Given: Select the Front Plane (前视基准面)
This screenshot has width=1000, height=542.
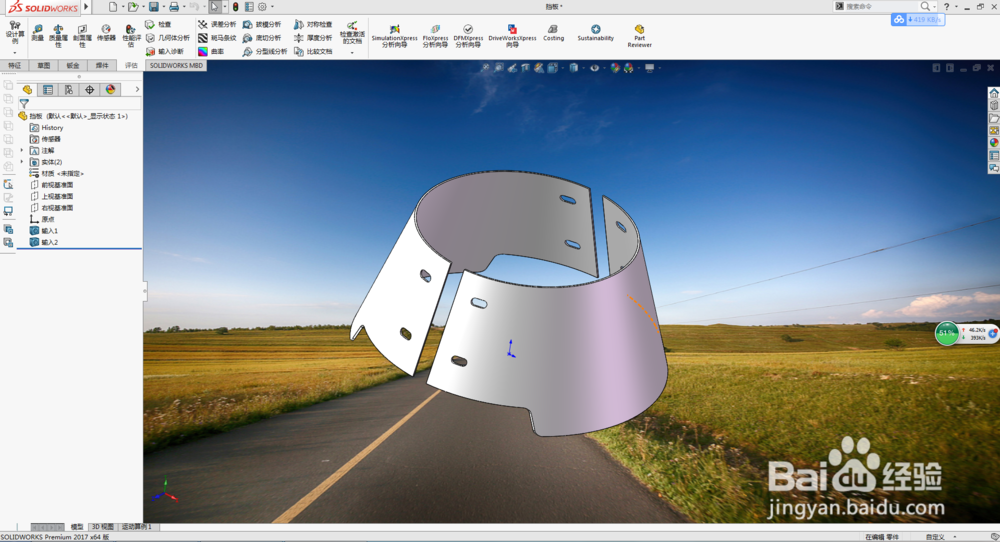Looking at the screenshot, I should [x=52, y=185].
